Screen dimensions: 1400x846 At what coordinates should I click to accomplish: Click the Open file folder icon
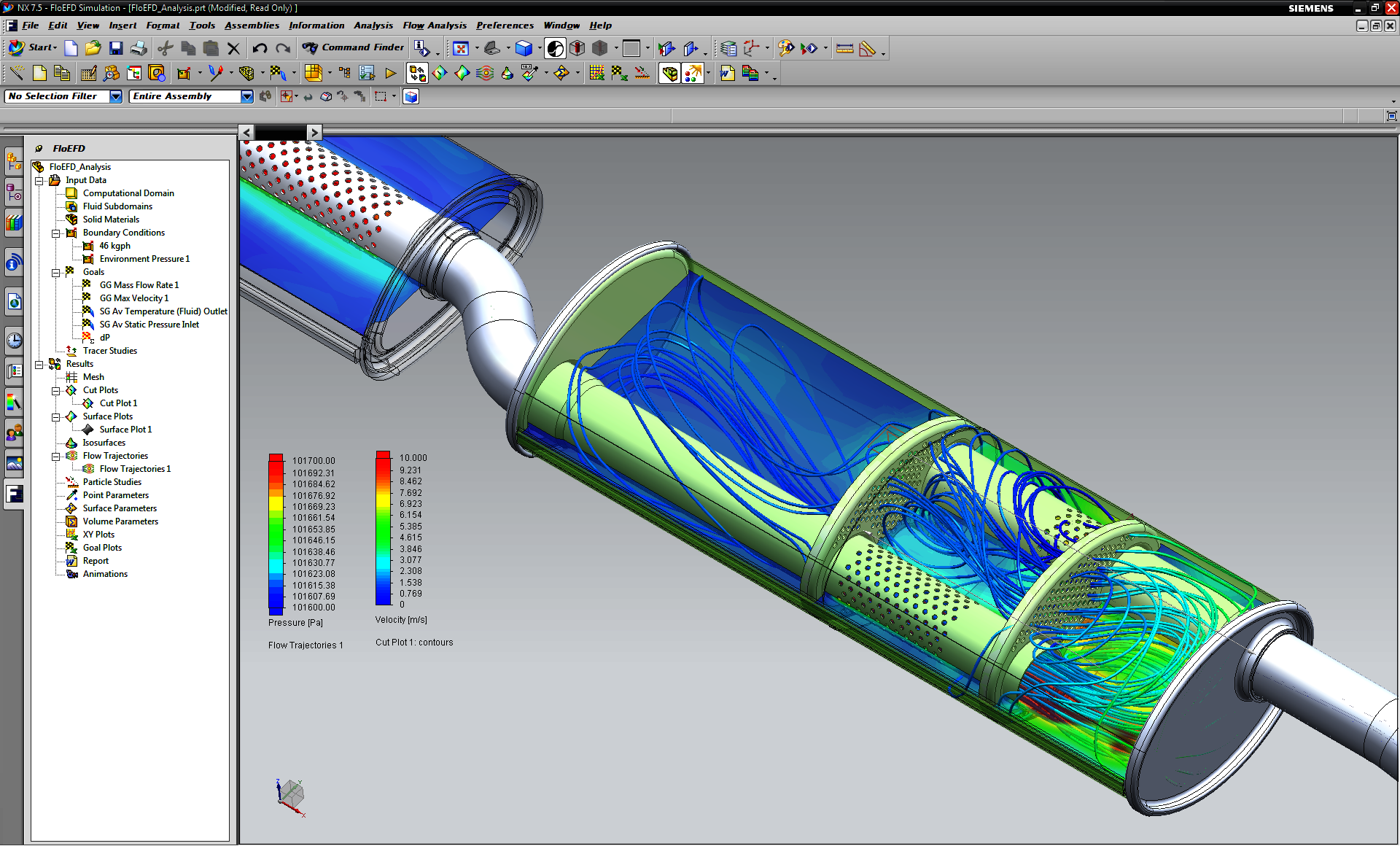point(93,48)
